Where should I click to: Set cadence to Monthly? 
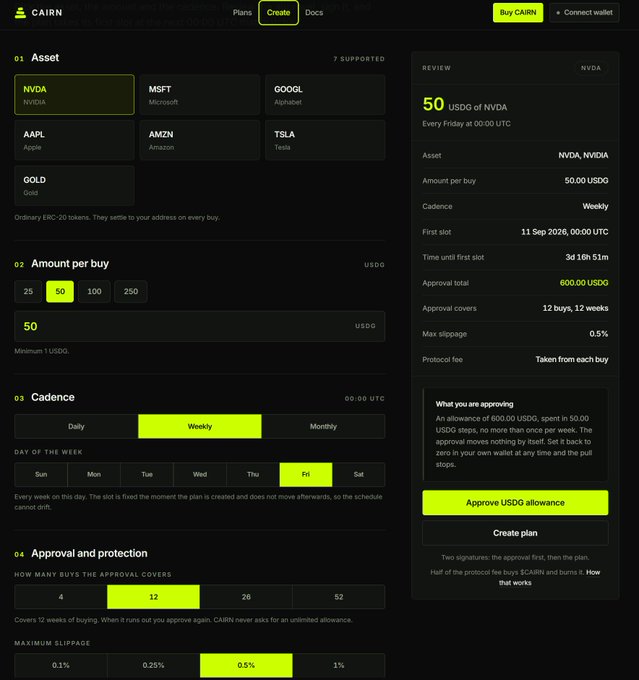tap(323, 426)
